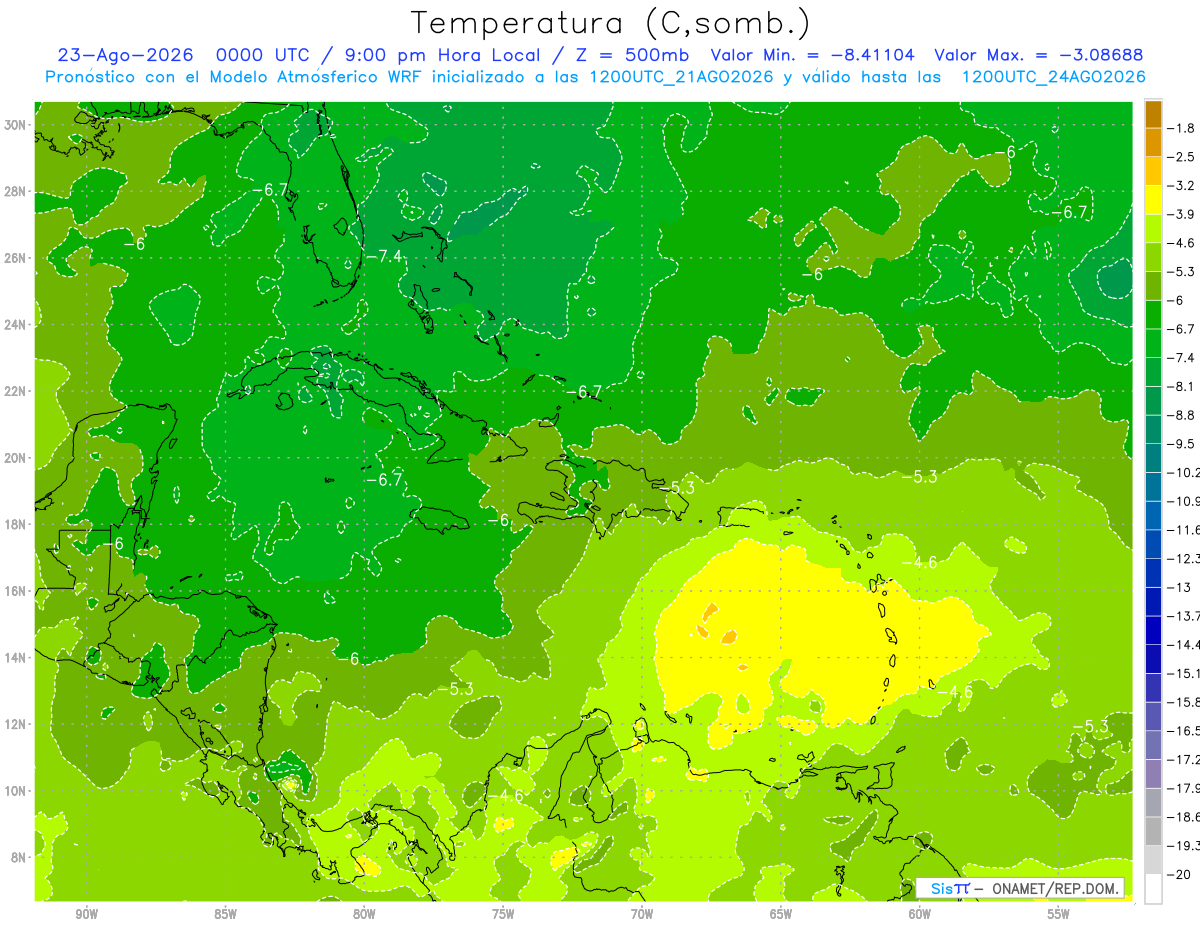Image resolution: width=1200 pixels, height=927 pixels.
Task: Click the colorbar tick label "-8.8"
Action: pos(1182,415)
